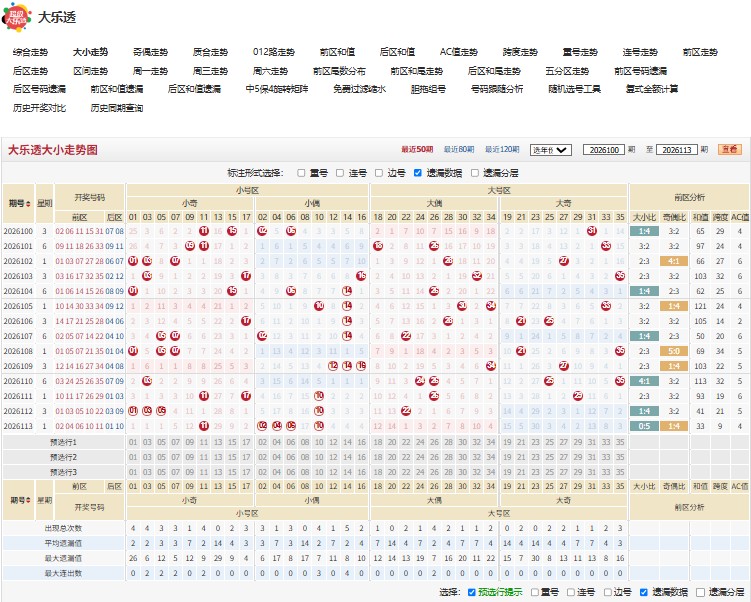Image resolution: width=751 pixels, height=602 pixels.
Task: Sort by 期号 in the footer header
Action: pyautogui.click(x=20, y=500)
